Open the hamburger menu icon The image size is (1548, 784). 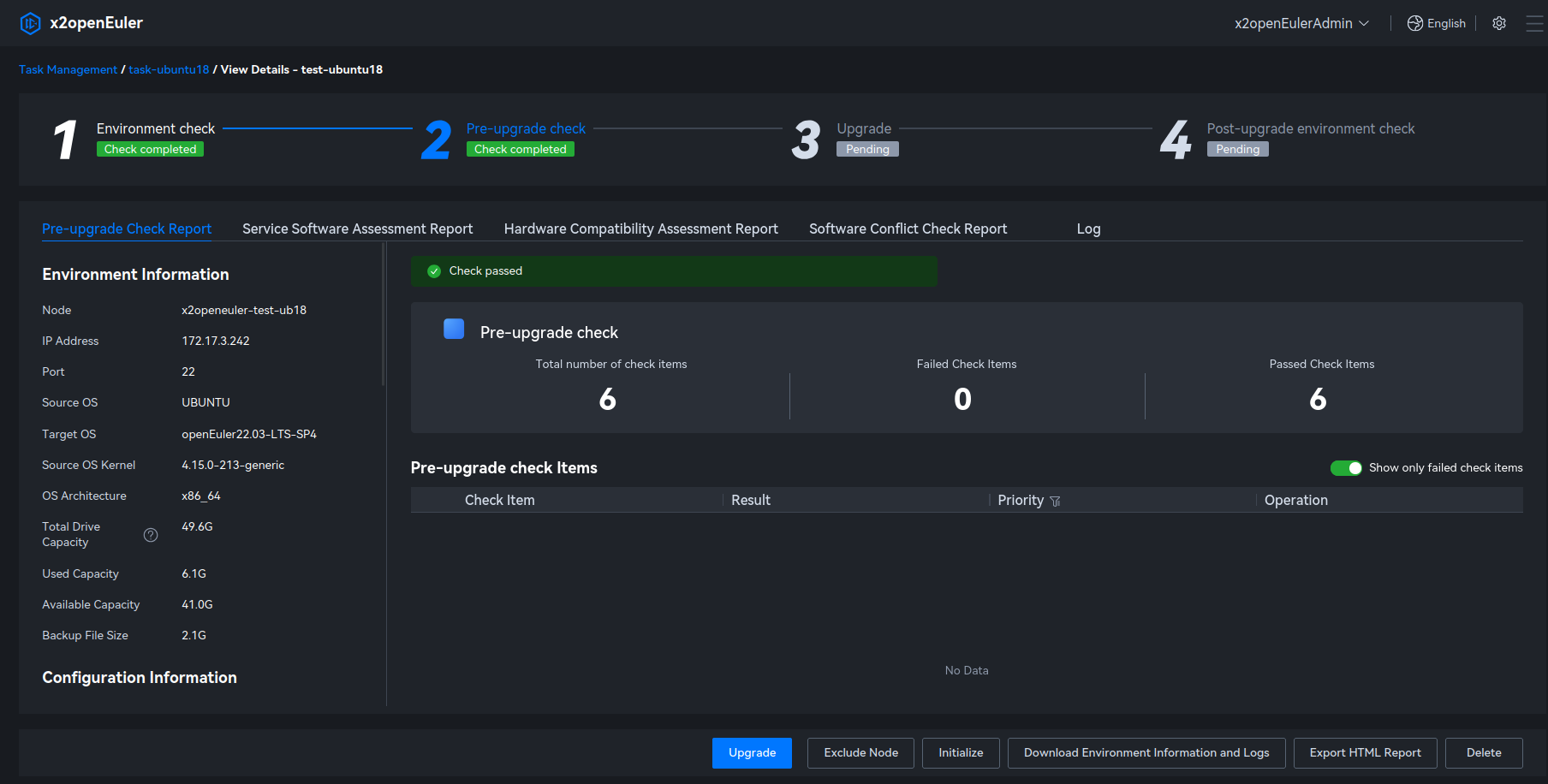pyautogui.click(x=1534, y=23)
